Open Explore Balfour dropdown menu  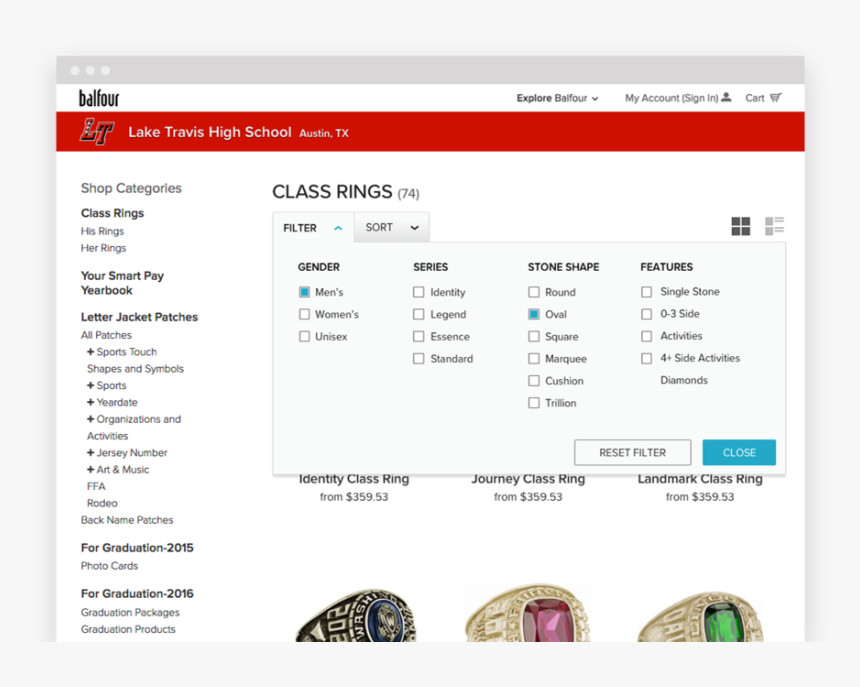tap(557, 98)
